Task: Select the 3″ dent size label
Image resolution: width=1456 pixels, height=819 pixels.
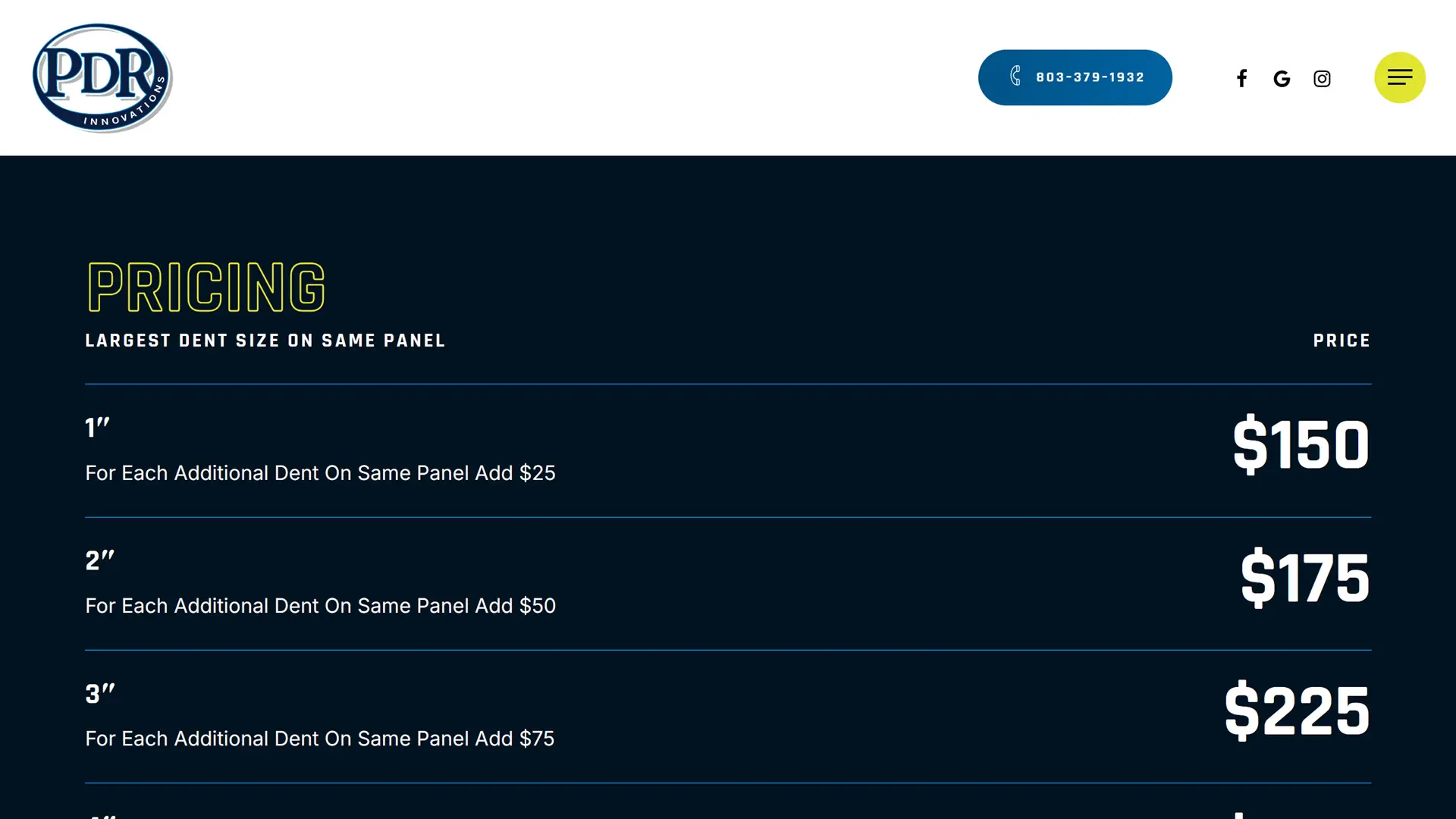Action: pos(99,693)
